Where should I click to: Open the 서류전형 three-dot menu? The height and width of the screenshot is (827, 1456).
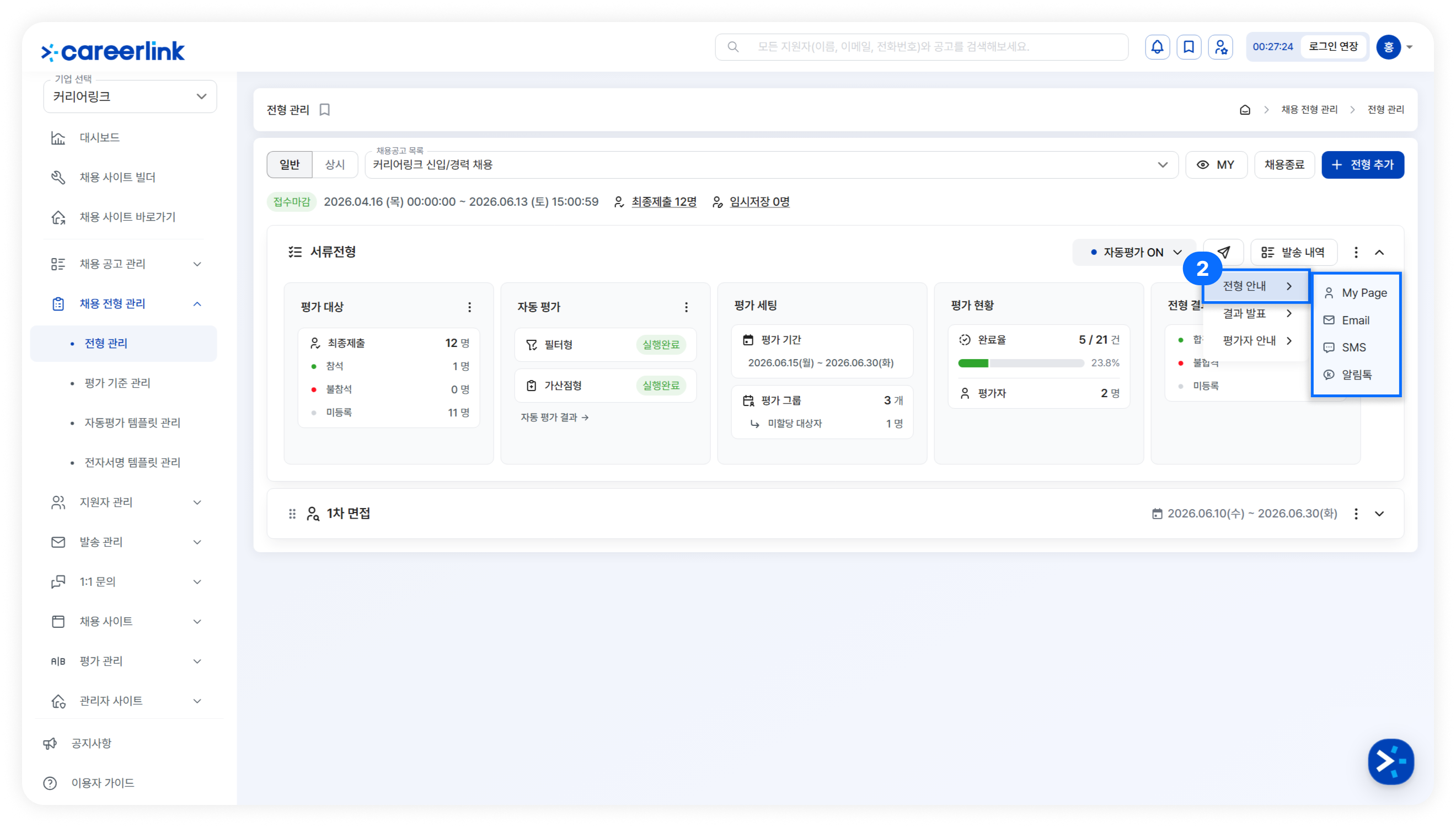tap(1356, 252)
